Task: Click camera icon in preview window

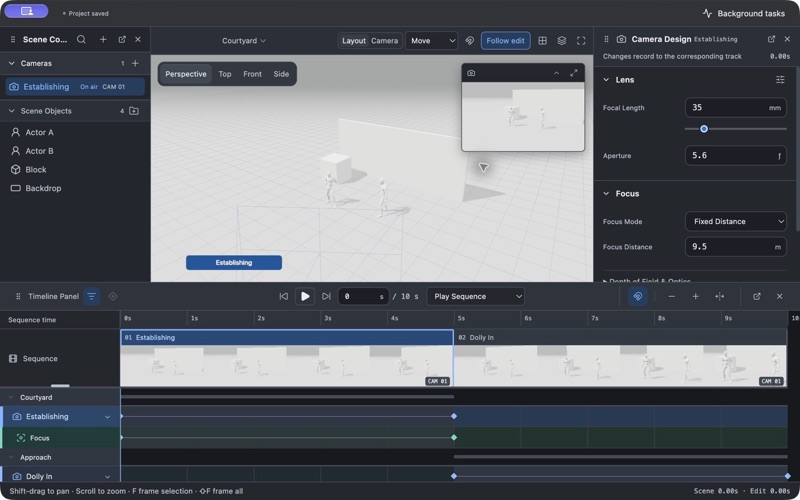Action: [471, 73]
